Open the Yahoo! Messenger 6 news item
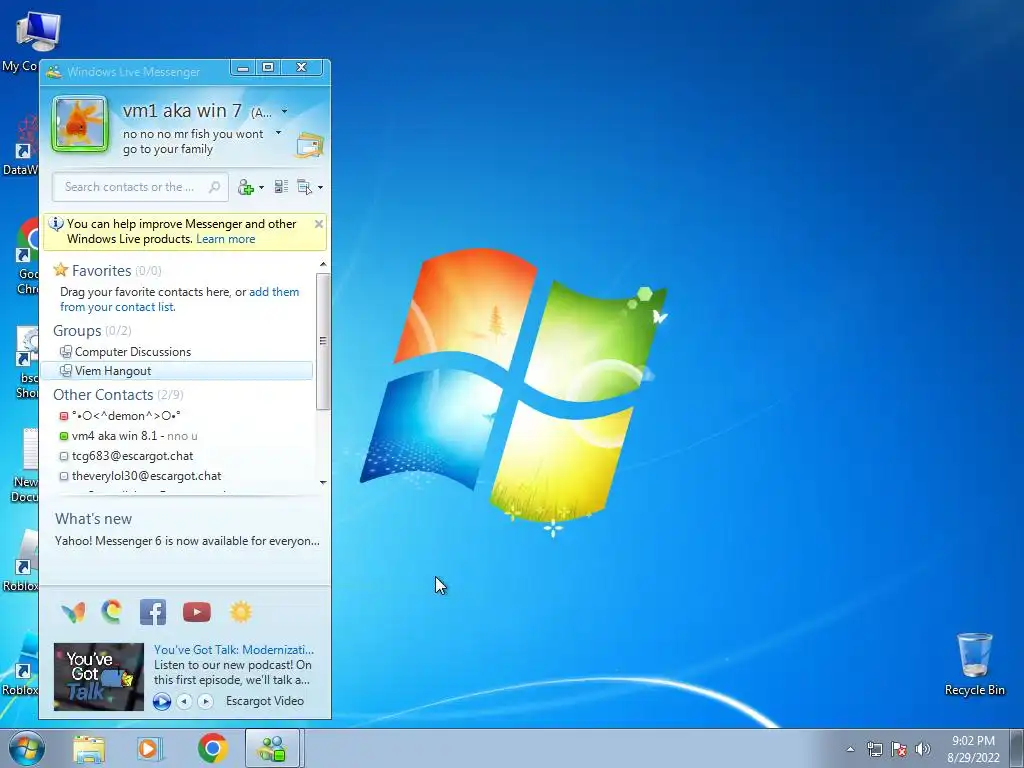The width and height of the screenshot is (1024, 768). point(187,541)
